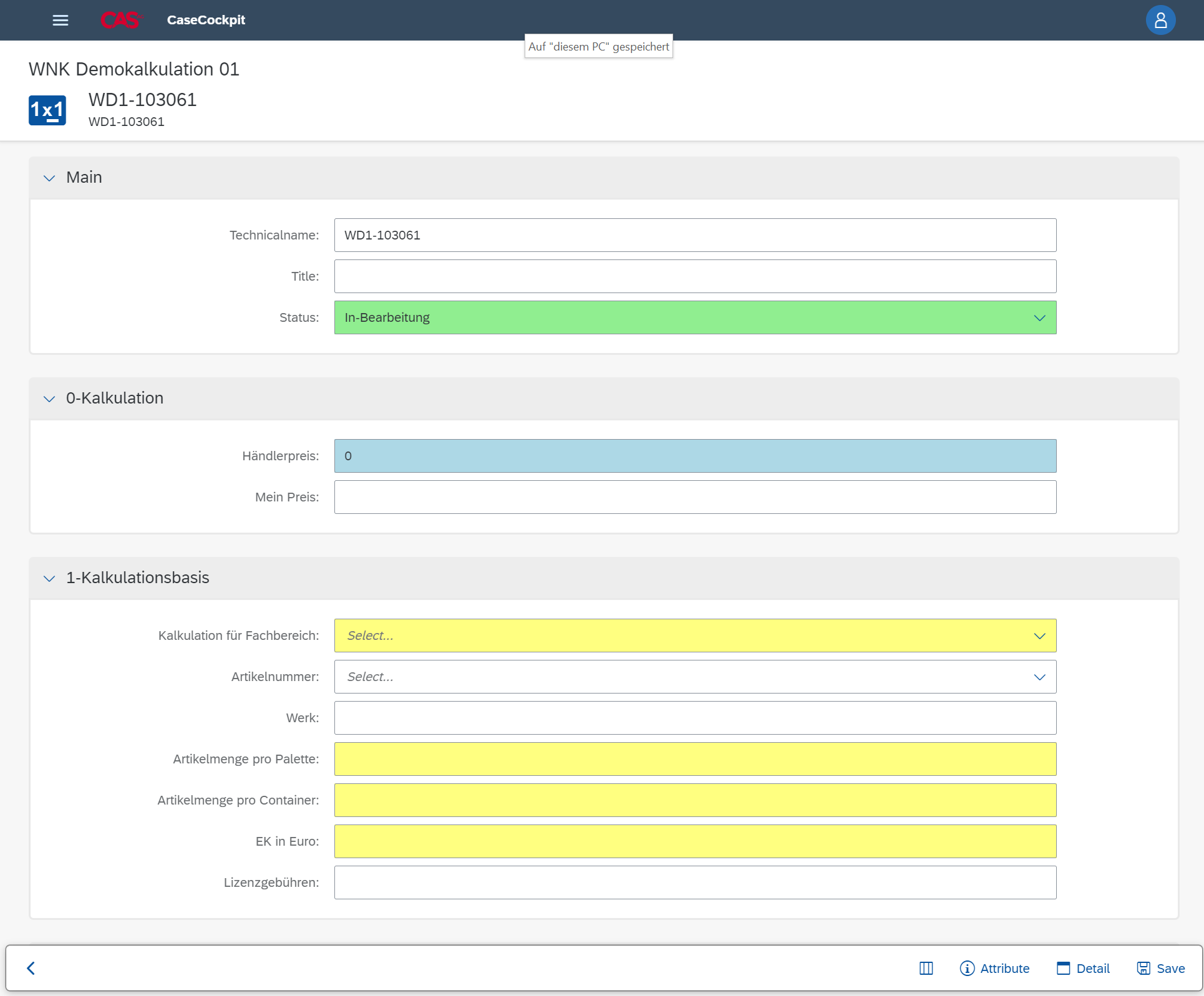Screen dimensions: 1204x996
Task: Click the Händlerpreis field
Action: point(695,456)
